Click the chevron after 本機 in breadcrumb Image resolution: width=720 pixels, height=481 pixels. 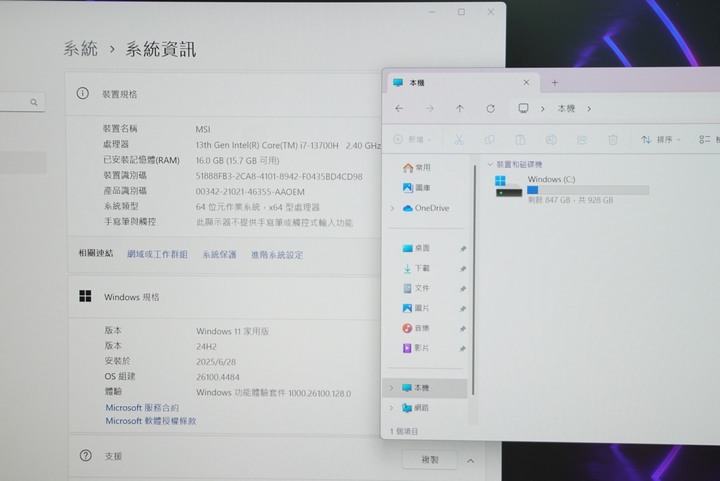589,109
